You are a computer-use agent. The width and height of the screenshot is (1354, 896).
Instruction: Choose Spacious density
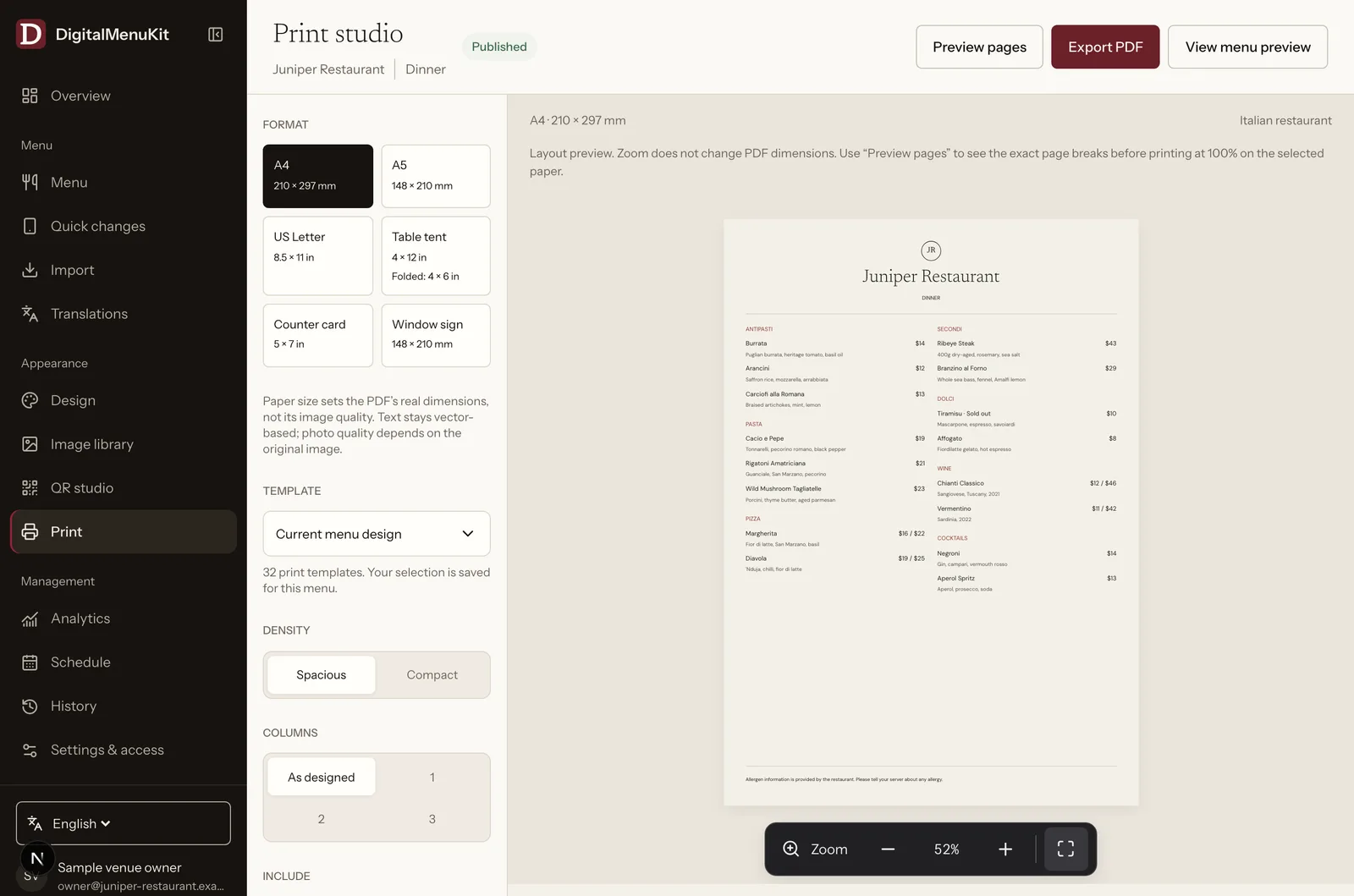pos(322,675)
